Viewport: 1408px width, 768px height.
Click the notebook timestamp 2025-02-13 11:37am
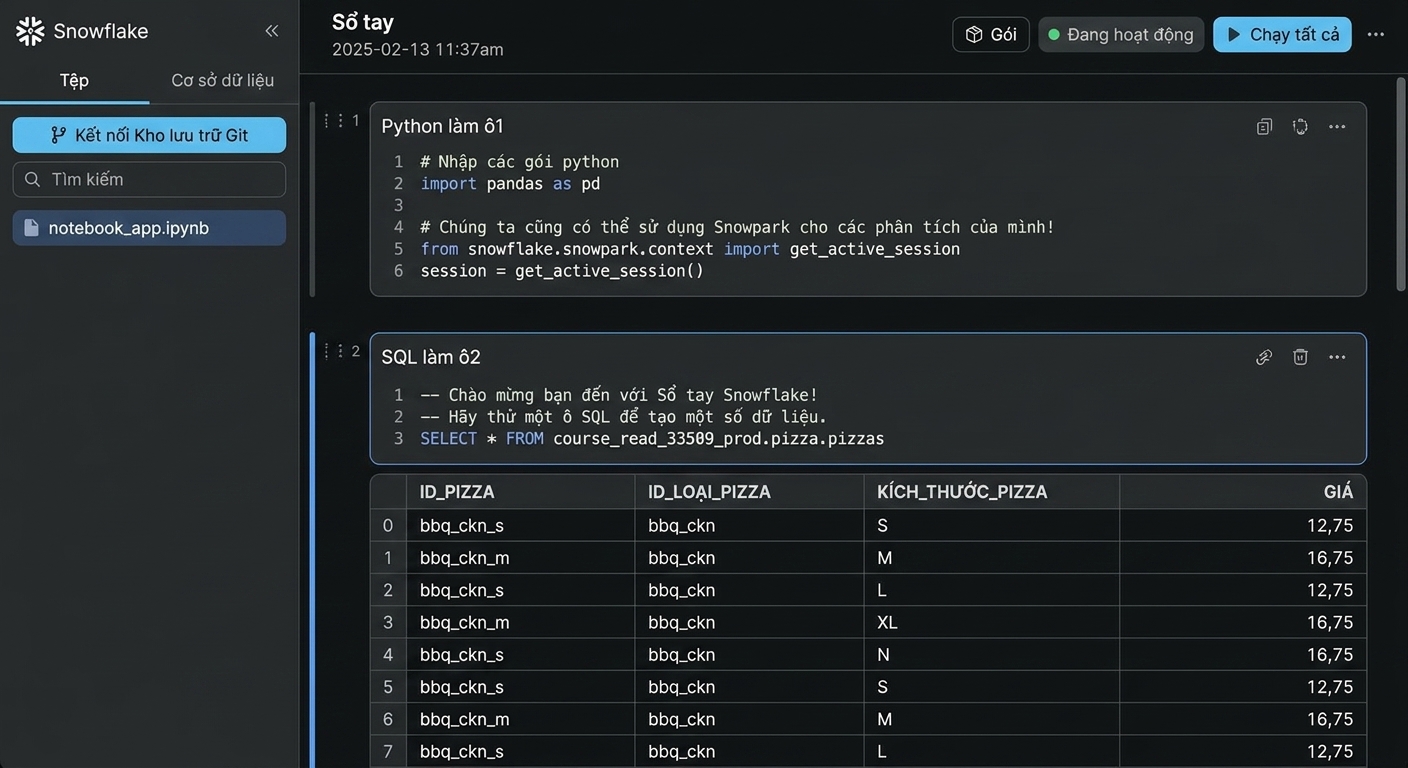[x=417, y=49]
